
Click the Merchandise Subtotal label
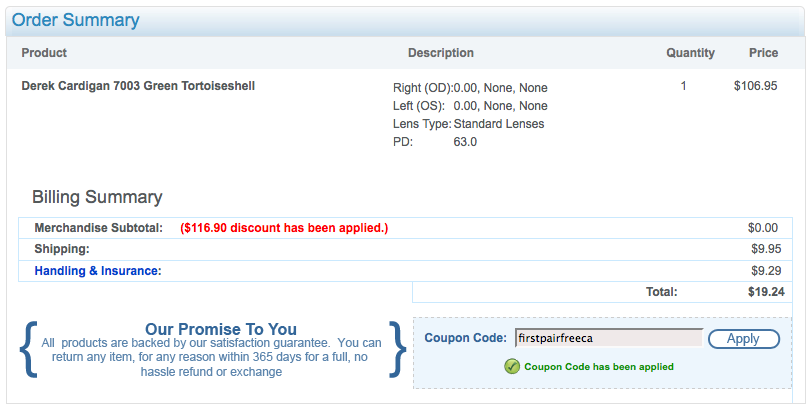pos(98,228)
